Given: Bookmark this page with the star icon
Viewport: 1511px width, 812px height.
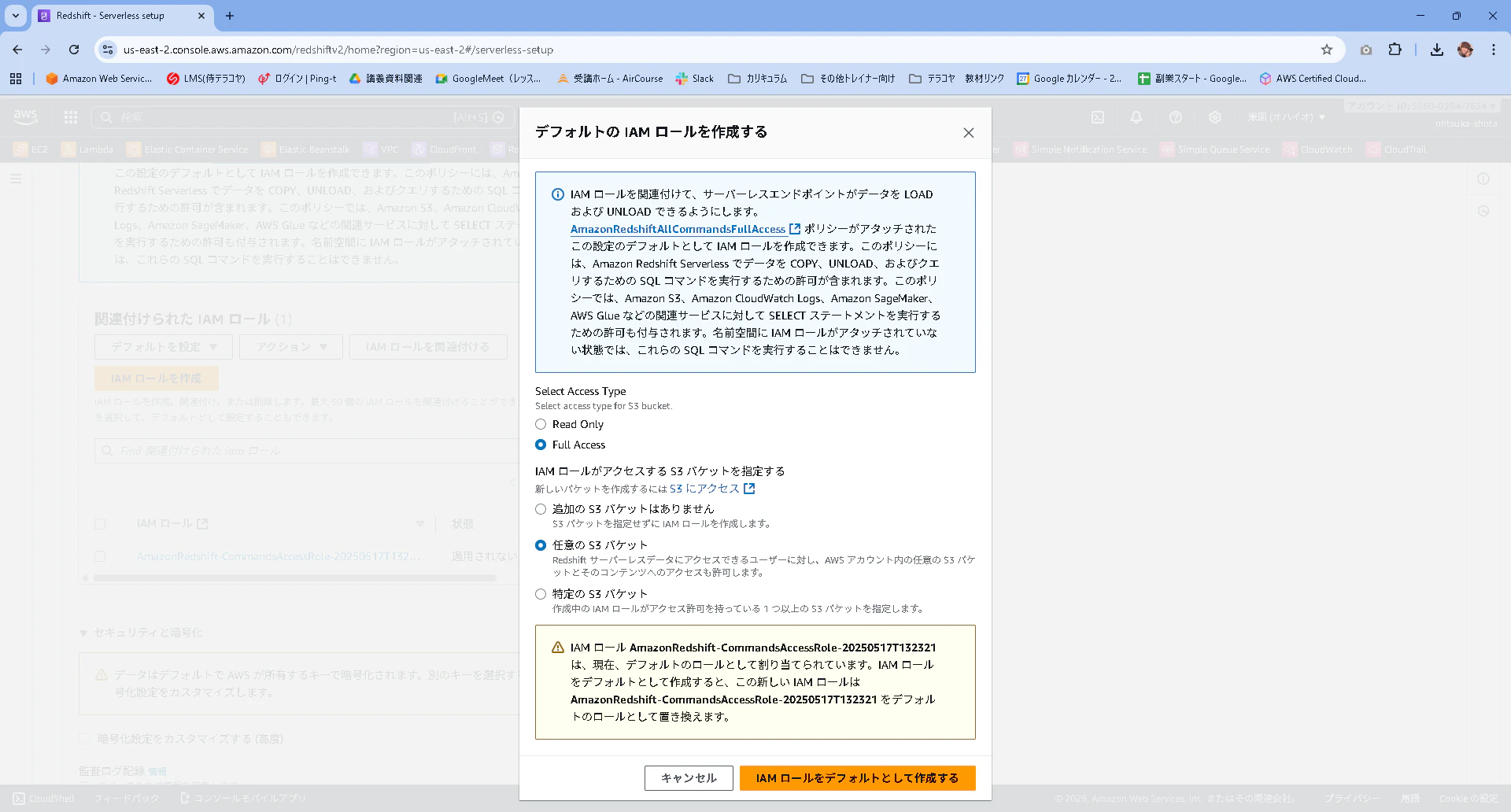Looking at the screenshot, I should click(1327, 50).
